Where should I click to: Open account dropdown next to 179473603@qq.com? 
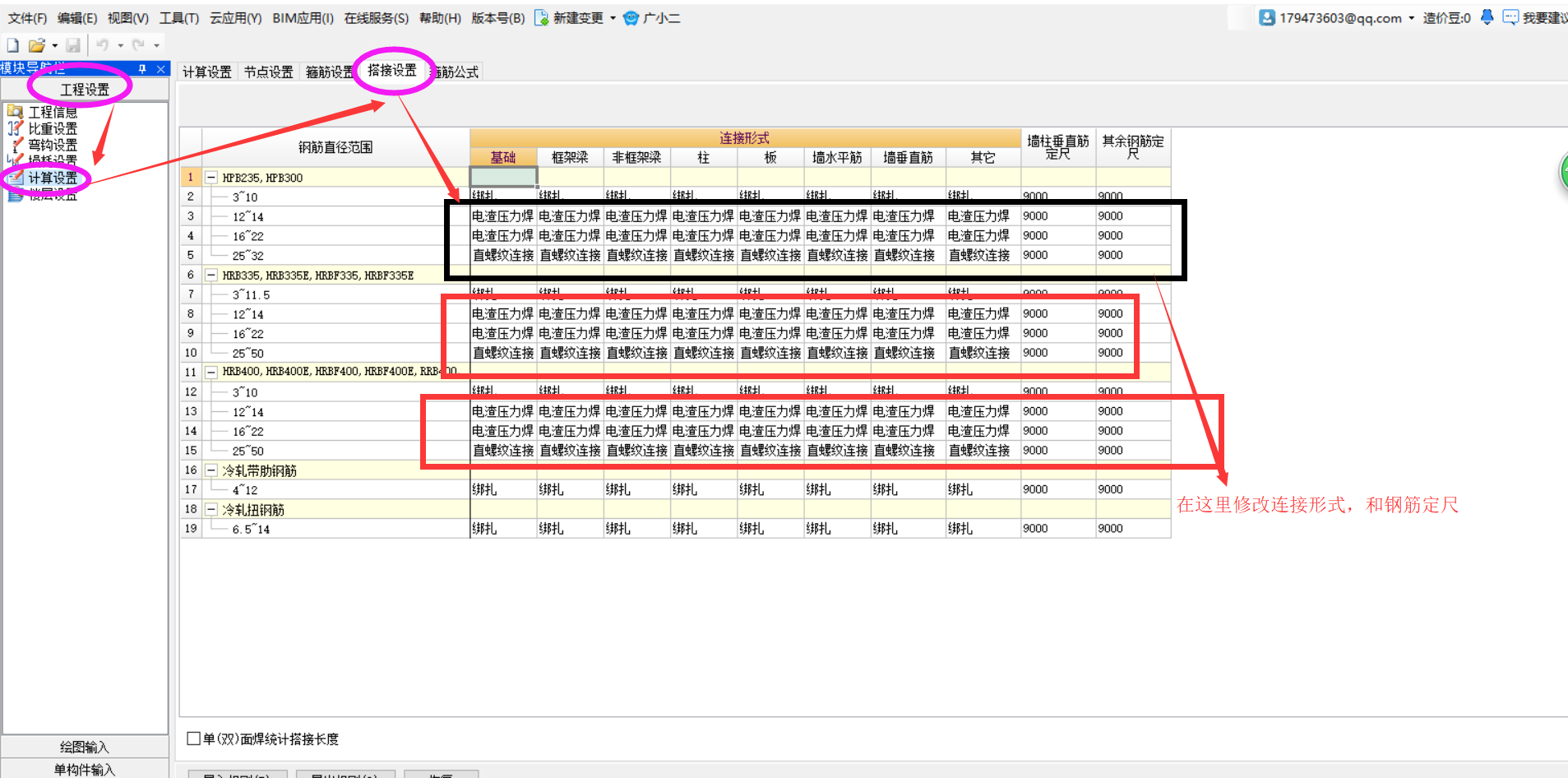coord(1411,18)
